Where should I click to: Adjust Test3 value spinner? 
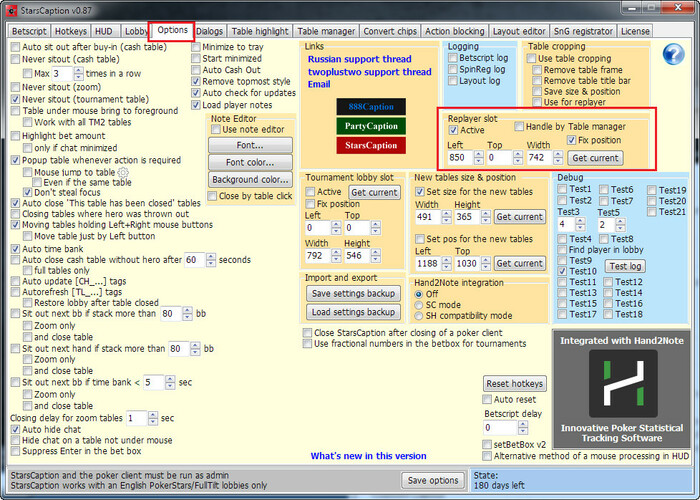click(580, 224)
